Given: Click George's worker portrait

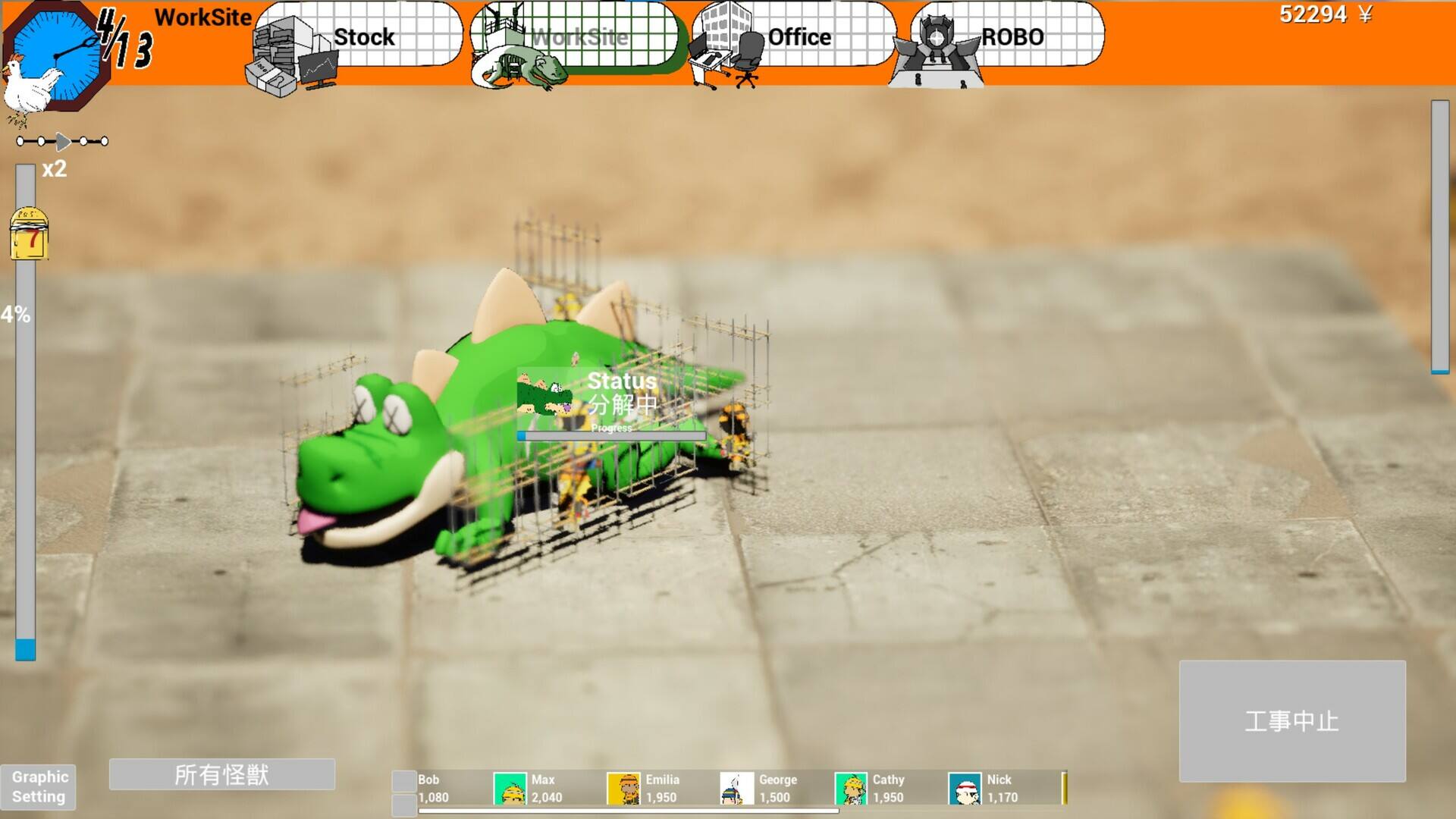Looking at the screenshot, I should coord(736,789).
